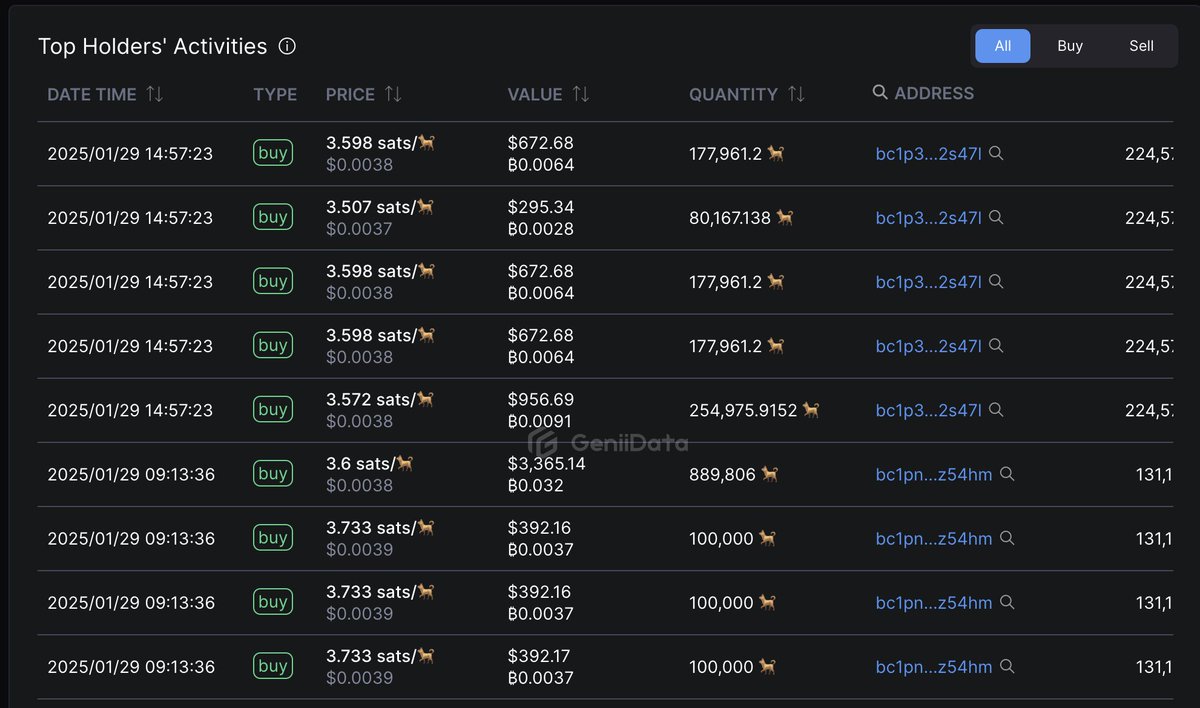Select the value $392.17
Screen dimensions: 1200x708
pyautogui.click(x=541, y=655)
